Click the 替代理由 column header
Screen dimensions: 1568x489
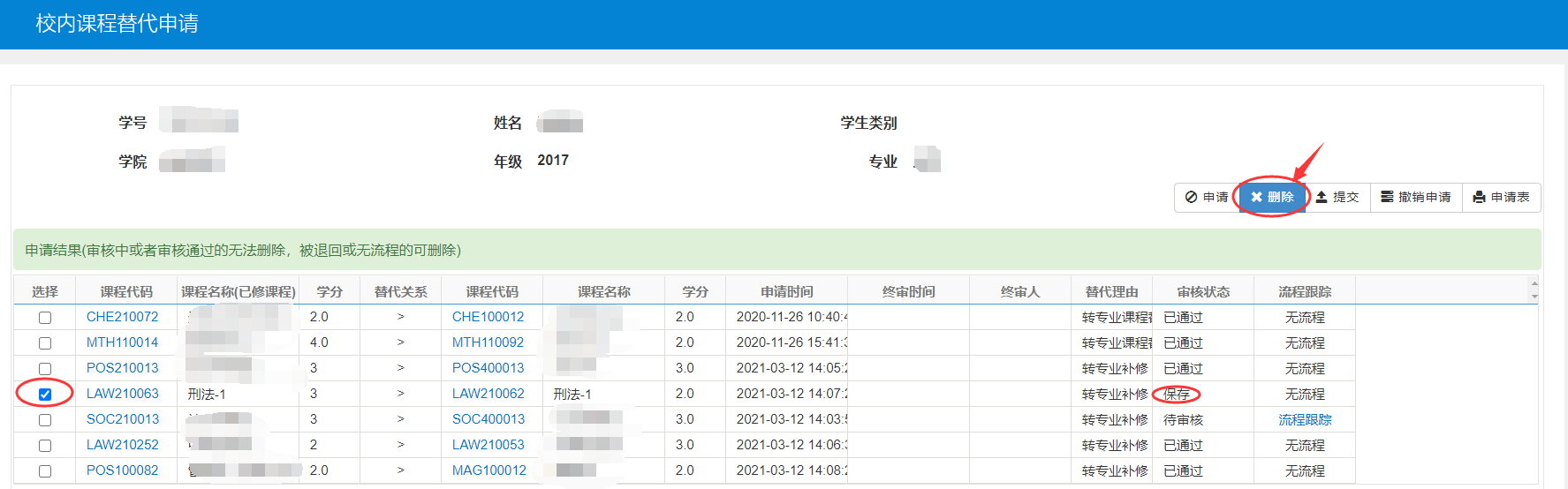[1111, 291]
